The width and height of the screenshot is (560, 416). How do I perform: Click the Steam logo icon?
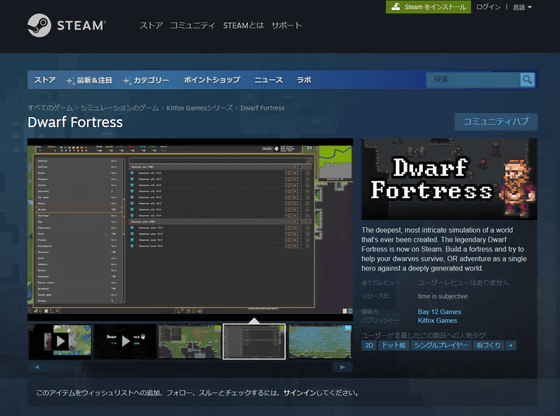coord(39,25)
